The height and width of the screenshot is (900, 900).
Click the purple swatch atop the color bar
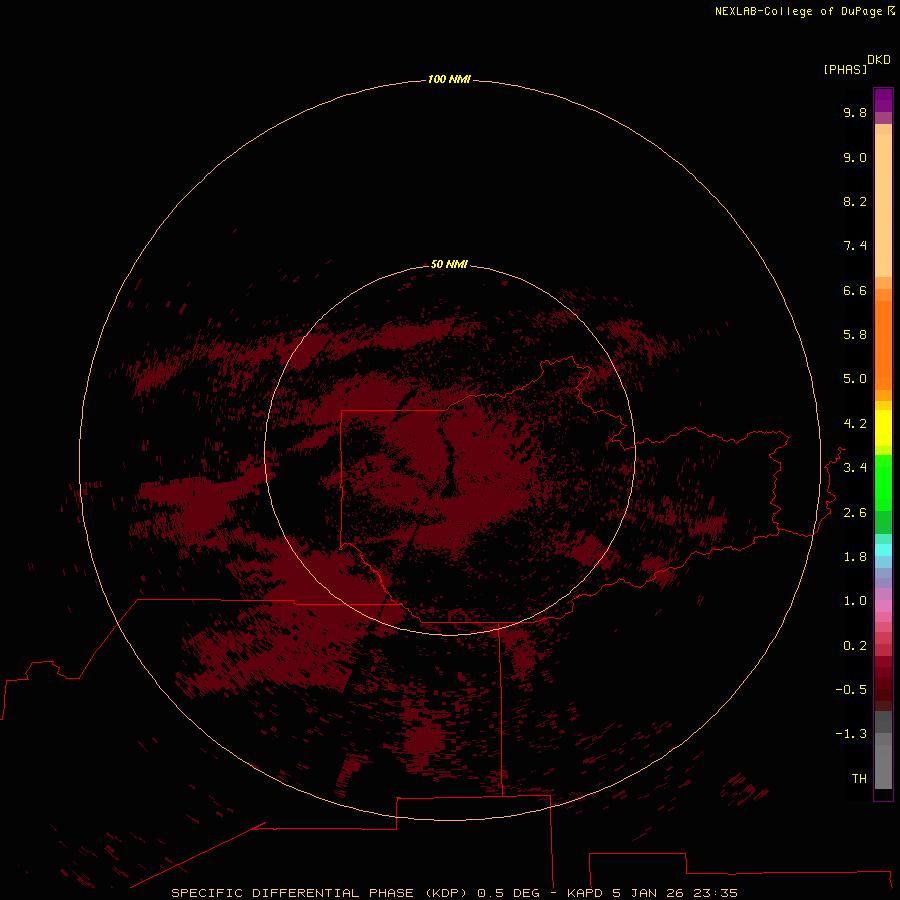point(883,100)
